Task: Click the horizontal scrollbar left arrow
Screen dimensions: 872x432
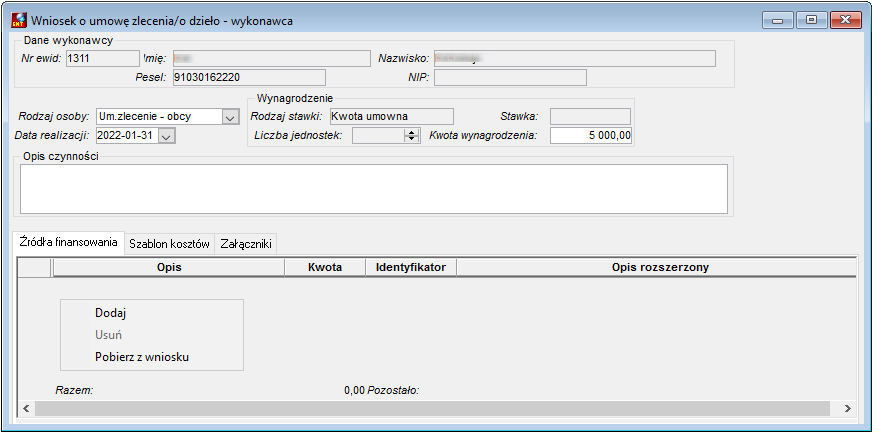Action: click(x=26, y=409)
